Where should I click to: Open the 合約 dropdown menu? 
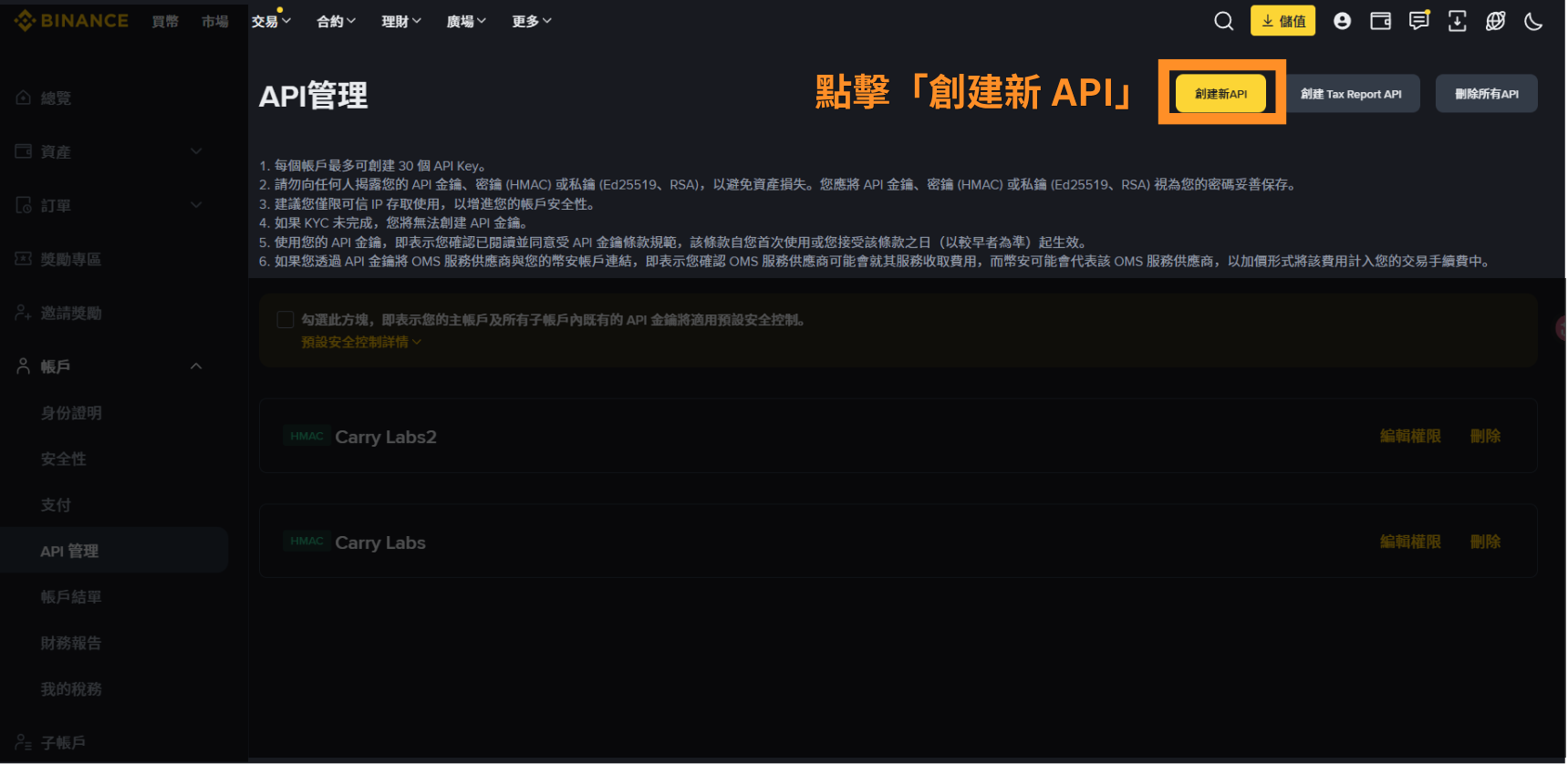pyautogui.click(x=337, y=21)
